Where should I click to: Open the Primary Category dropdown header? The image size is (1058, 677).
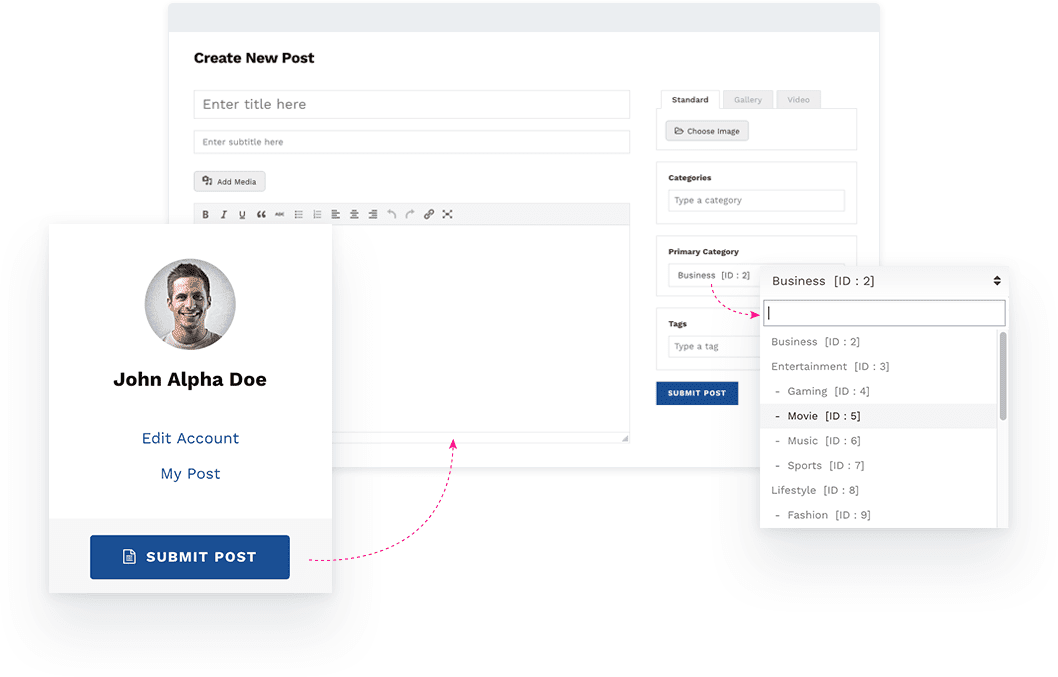(884, 281)
